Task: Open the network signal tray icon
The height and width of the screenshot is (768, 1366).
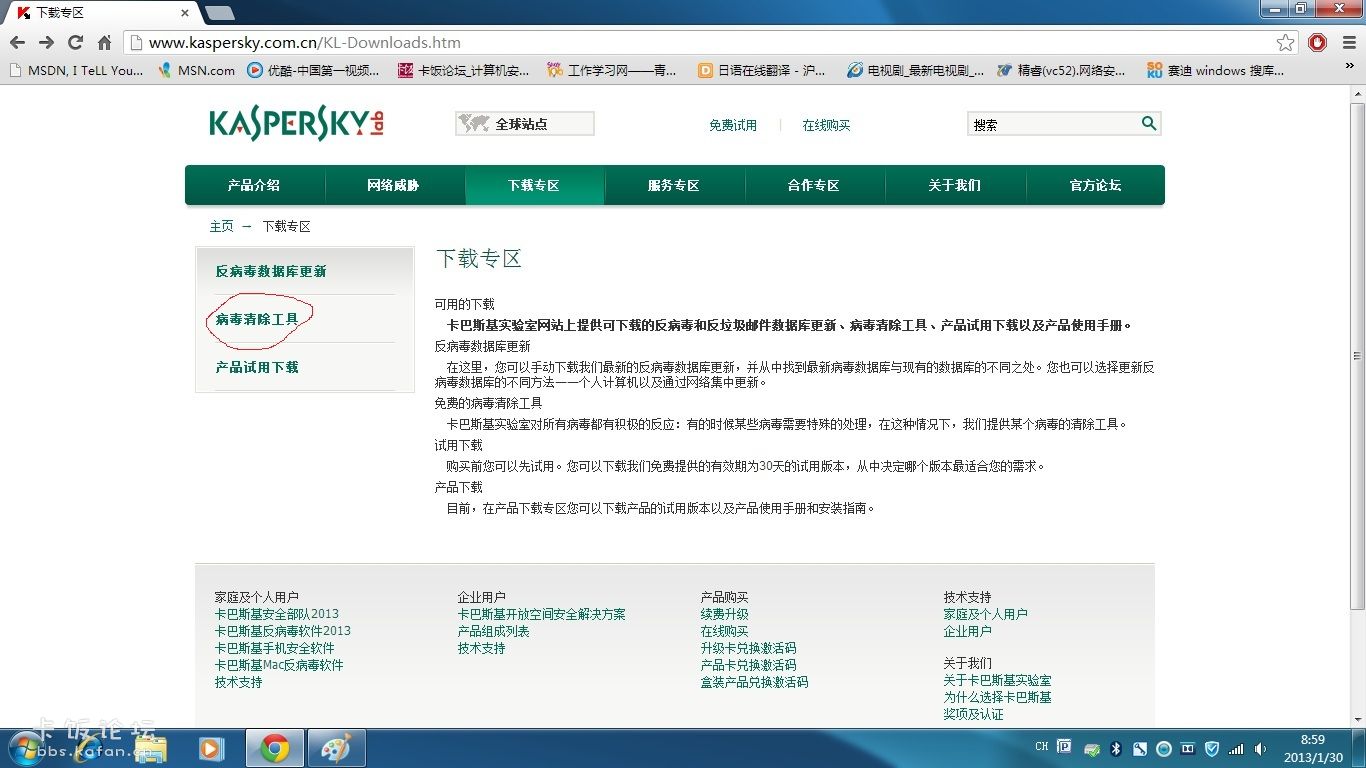Action: (x=1237, y=748)
